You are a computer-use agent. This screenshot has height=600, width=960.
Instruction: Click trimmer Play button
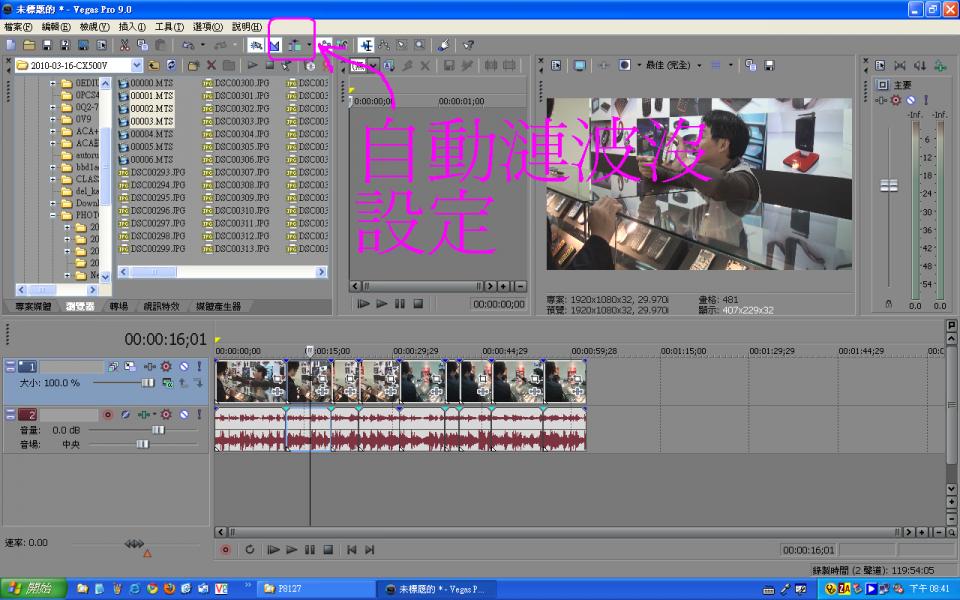pos(381,304)
